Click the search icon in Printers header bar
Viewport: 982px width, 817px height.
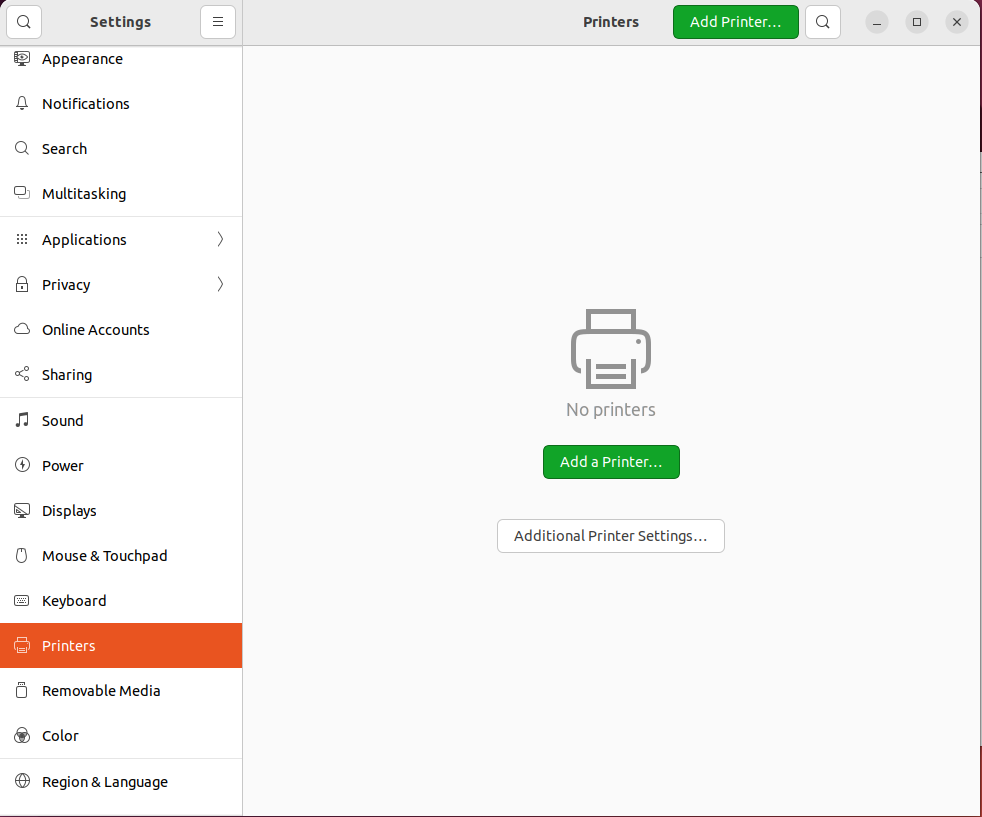[822, 22]
